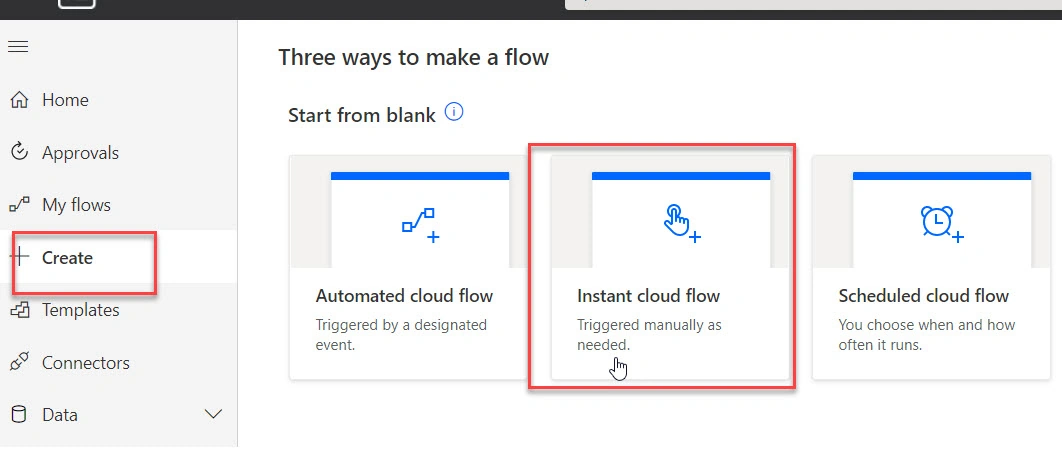The image size is (1062, 450).
Task: Choose the Automated cloud flow title
Action: pyautogui.click(x=404, y=296)
